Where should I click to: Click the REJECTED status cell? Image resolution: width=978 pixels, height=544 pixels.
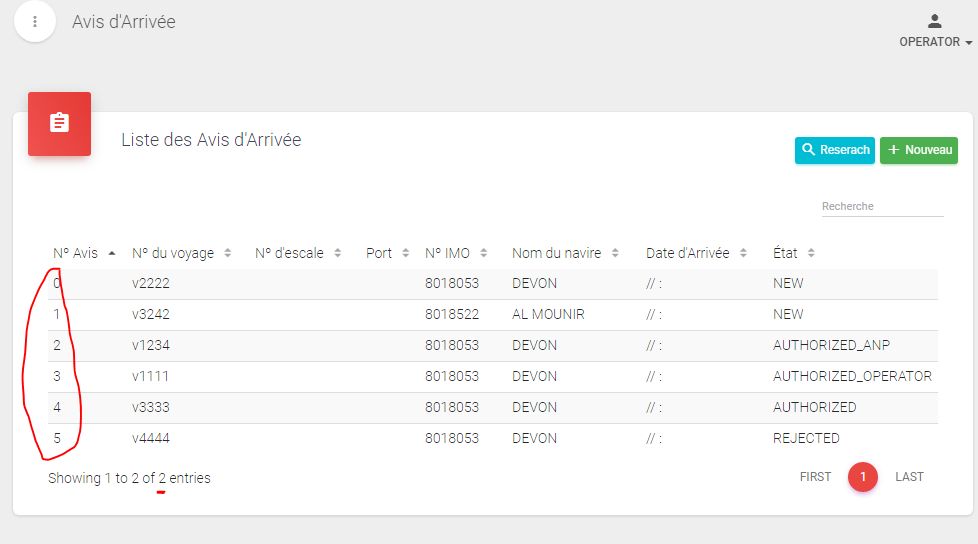click(806, 439)
